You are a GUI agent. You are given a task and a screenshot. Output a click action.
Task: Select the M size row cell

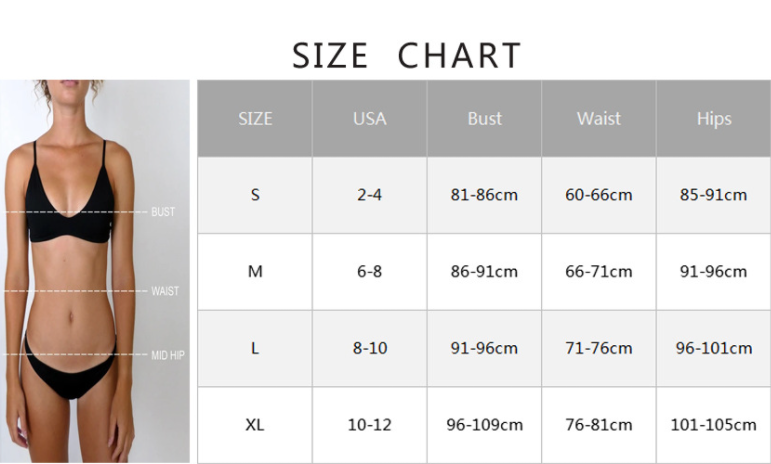255,272
